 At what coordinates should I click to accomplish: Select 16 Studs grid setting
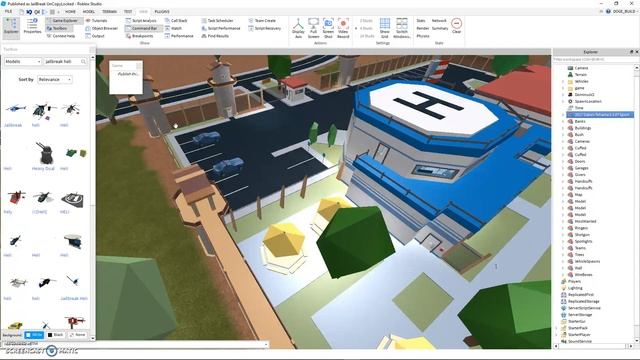(x=367, y=36)
